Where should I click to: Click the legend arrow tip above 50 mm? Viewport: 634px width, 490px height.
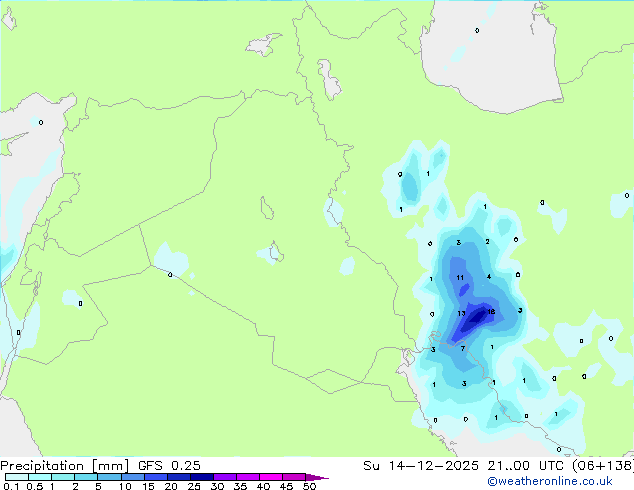click(x=317, y=477)
